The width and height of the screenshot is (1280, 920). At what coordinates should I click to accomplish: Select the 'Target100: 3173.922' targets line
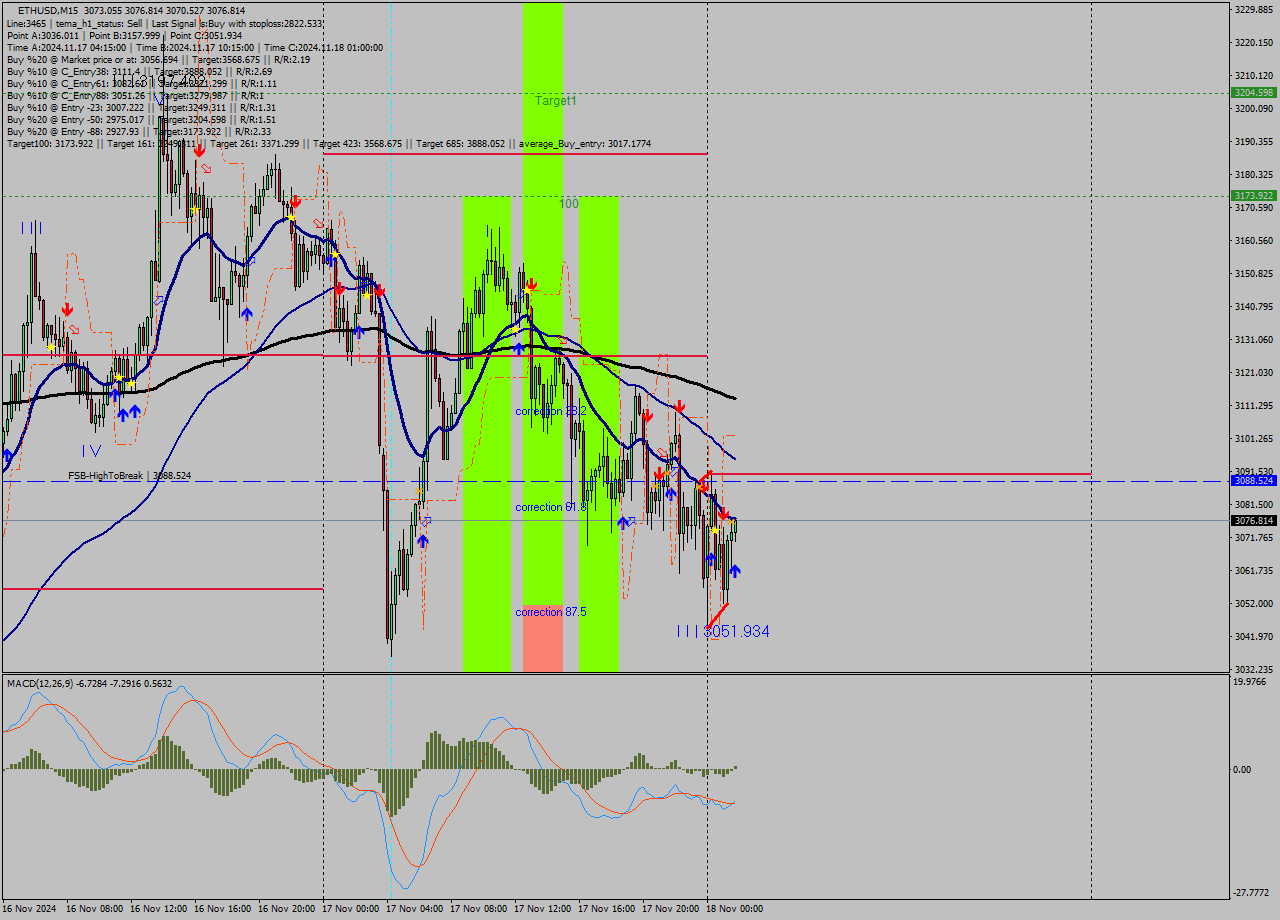pos(328,144)
